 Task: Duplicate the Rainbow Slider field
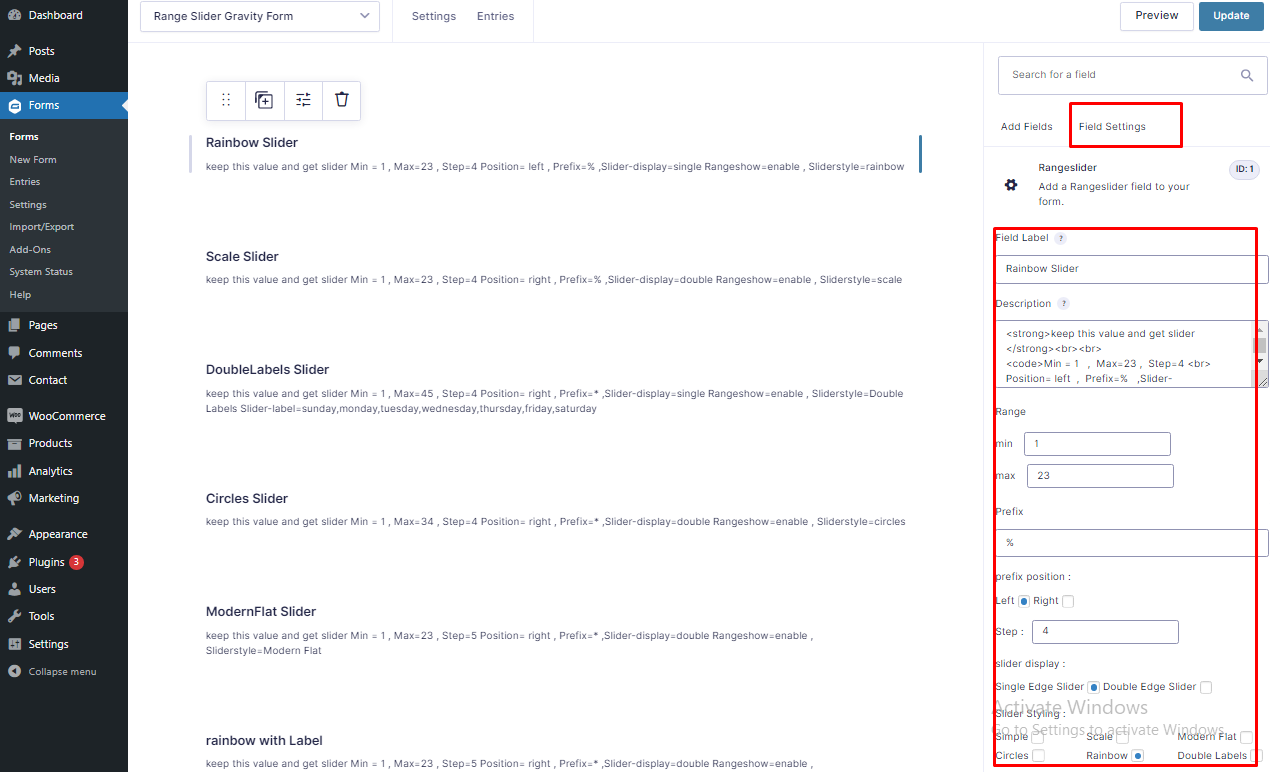(x=264, y=100)
